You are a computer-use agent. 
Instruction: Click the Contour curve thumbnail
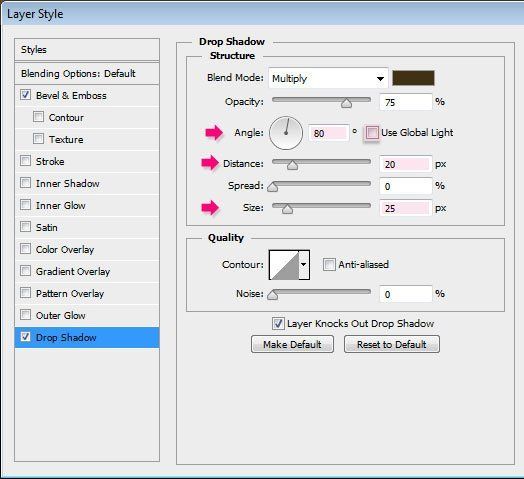284,265
